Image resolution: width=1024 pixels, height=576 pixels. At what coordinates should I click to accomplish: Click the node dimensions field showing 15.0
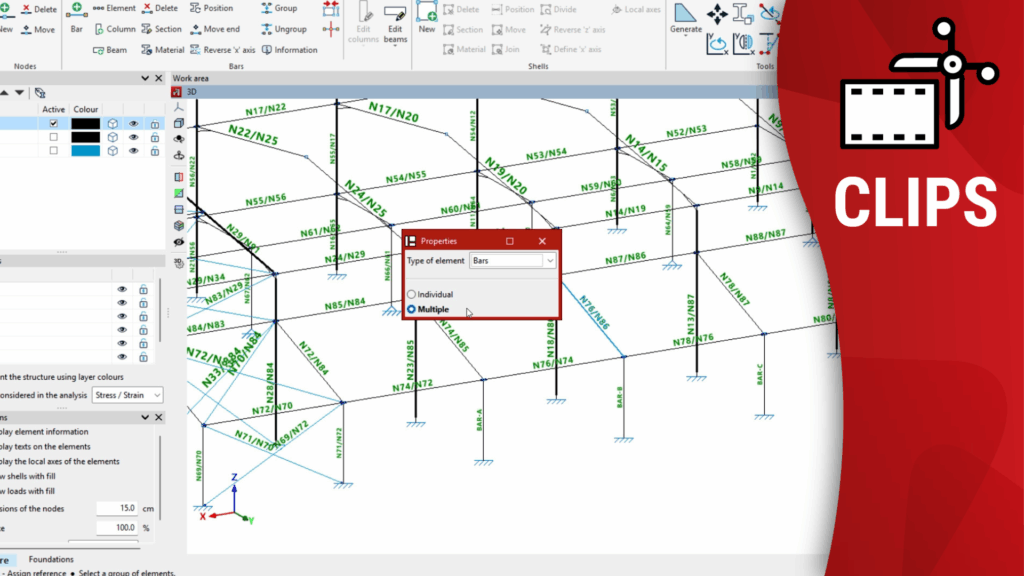pyautogui.click(x=117, y=509)
